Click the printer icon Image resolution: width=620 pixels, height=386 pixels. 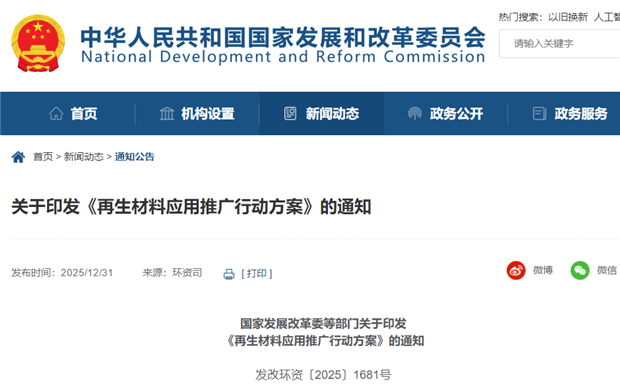tap(229, 274)
